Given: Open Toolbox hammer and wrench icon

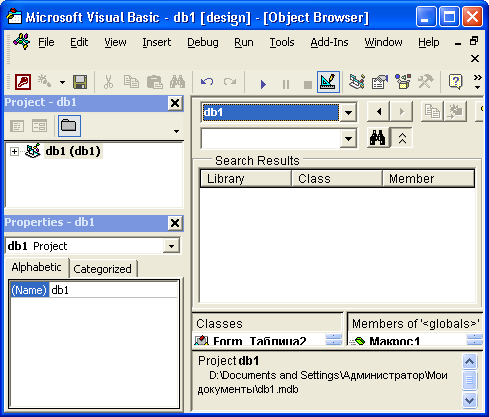Looking at the screenshot, I should 426,82.
